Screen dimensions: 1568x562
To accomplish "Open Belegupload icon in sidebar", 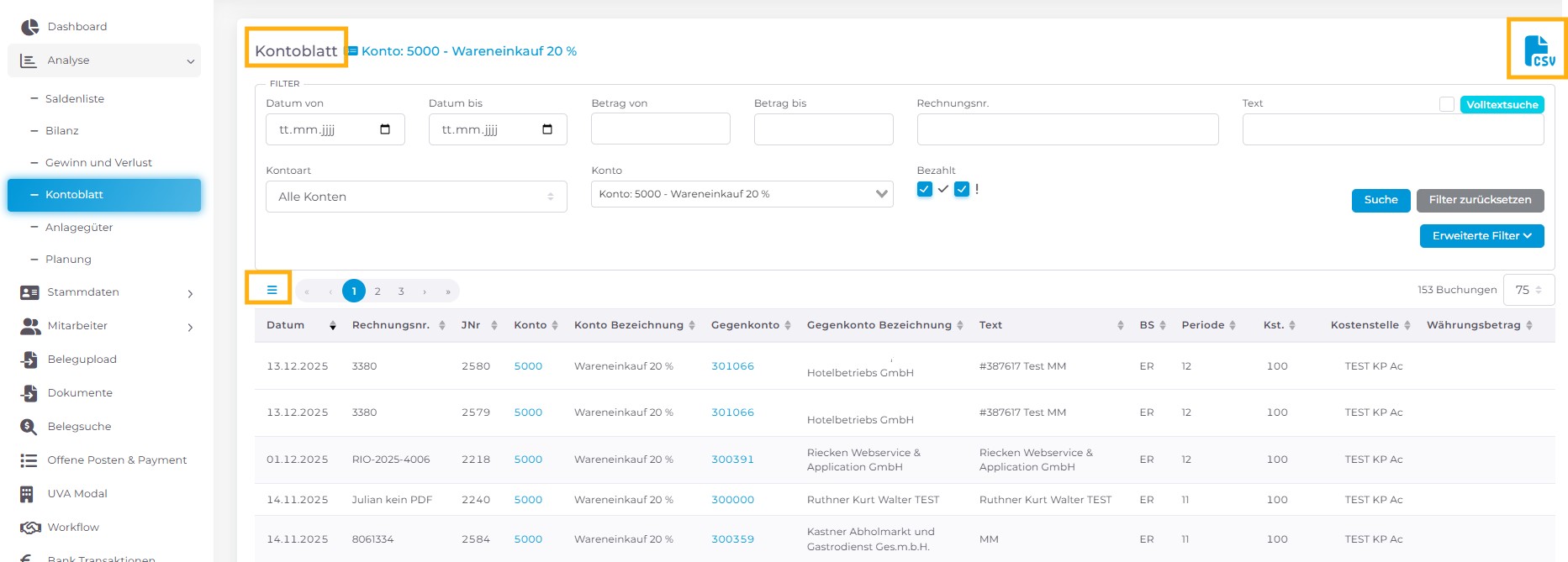I will click(x=29, y=360).
